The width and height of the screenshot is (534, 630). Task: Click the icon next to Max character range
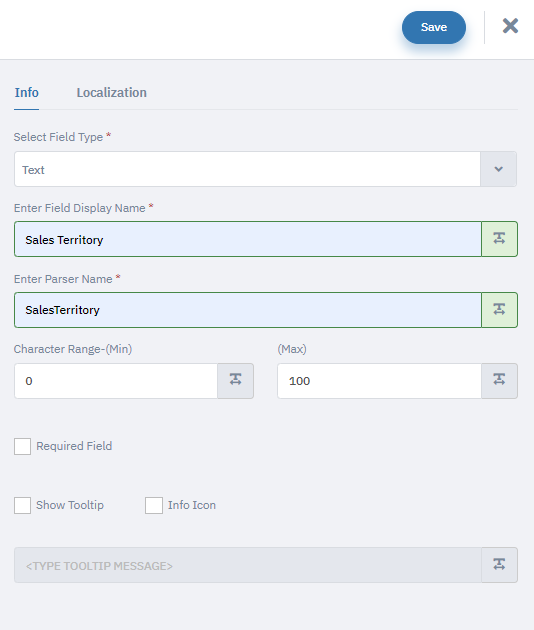[x=499, y=381]
